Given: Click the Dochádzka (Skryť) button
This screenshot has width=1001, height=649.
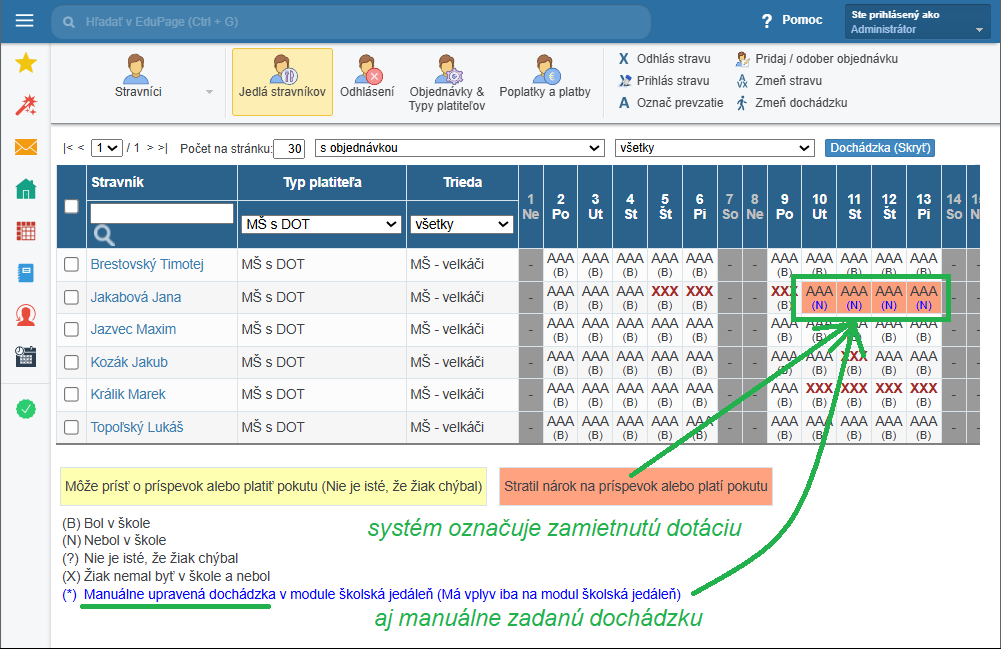Looking at the screenshot, I should 880,148.
